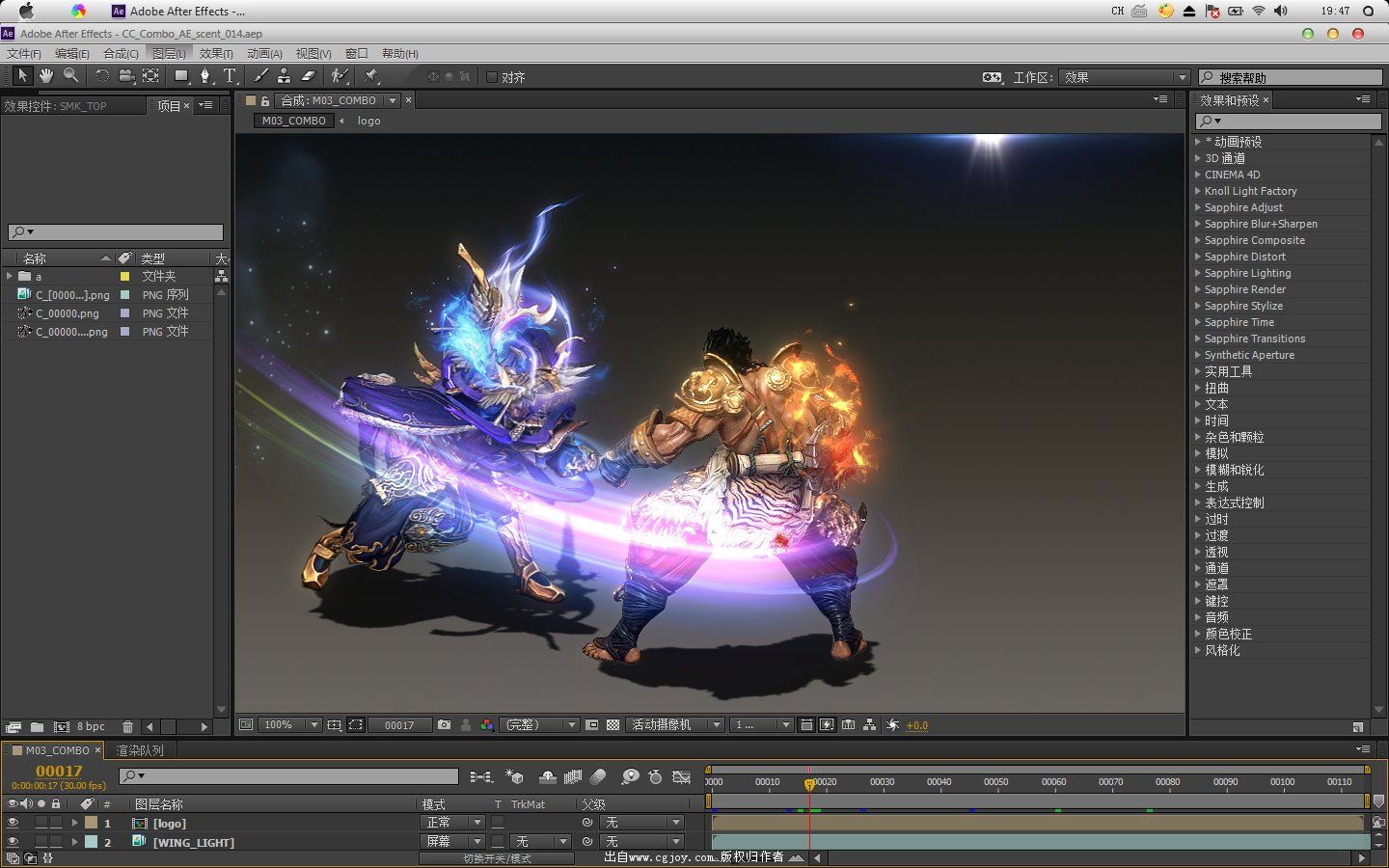Expand the Knoll Light Factory effects category
The width and height of the screenshot is (1389, 868).
1198,191
